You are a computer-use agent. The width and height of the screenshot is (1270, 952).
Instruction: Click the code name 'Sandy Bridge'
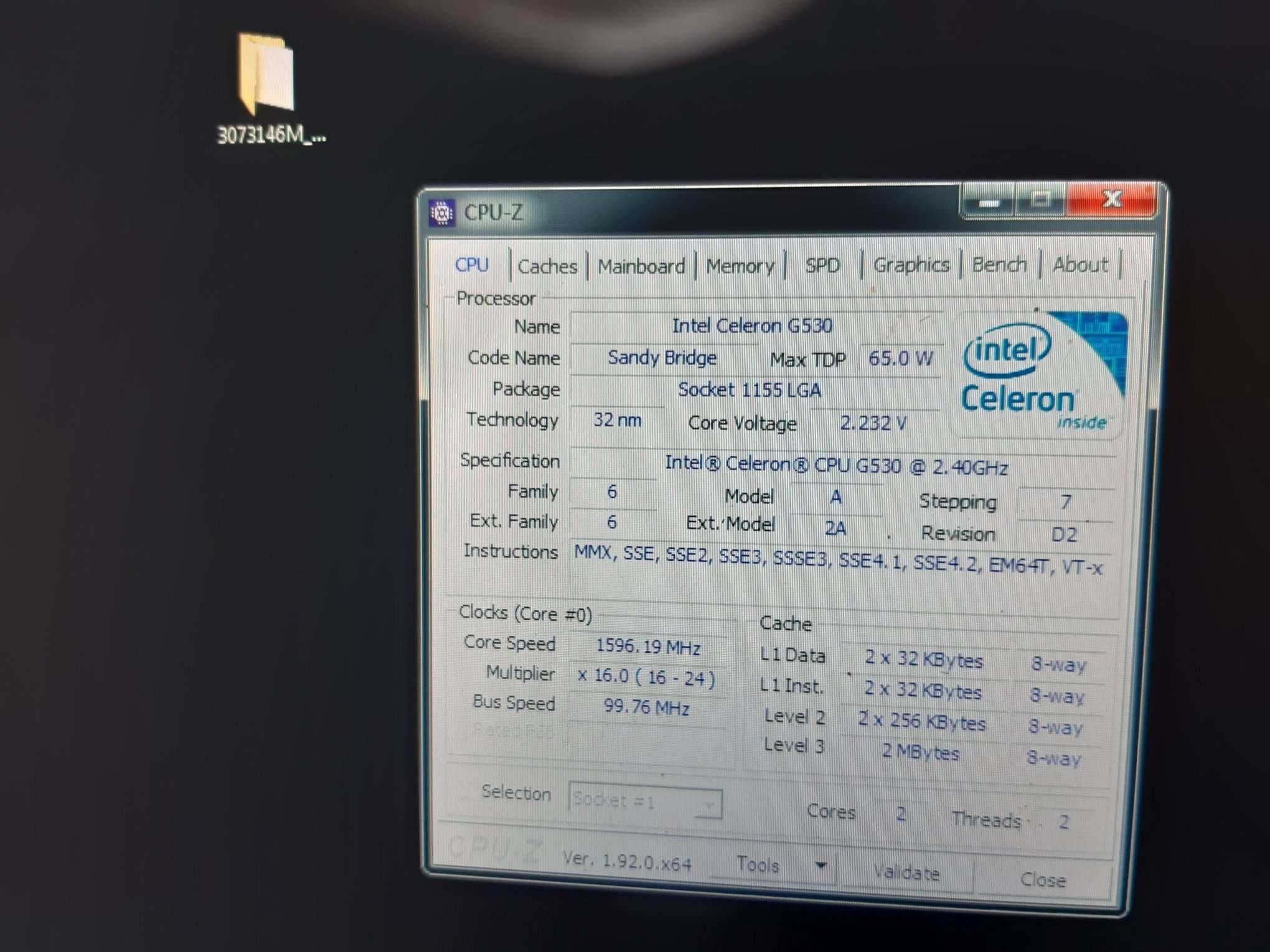tap(662, 358)
